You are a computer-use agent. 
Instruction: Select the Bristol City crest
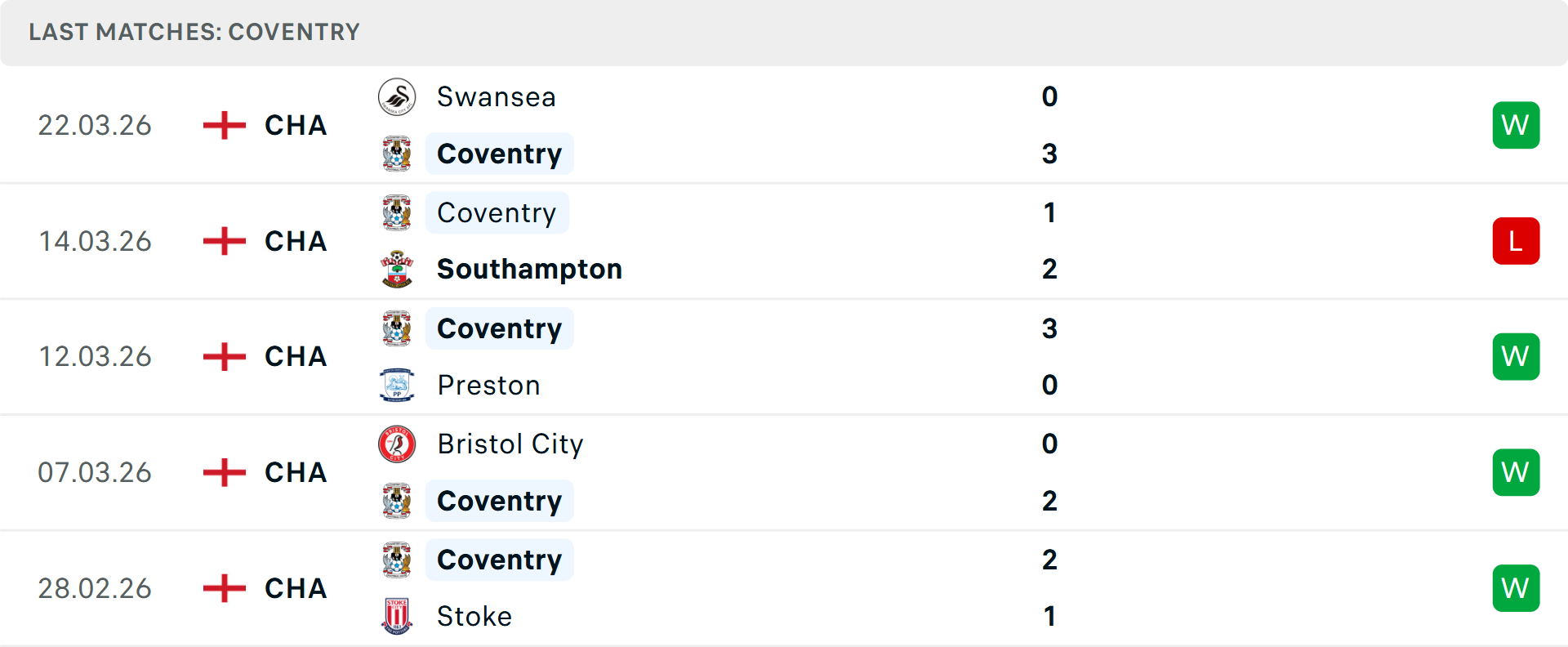coord(398,444)
